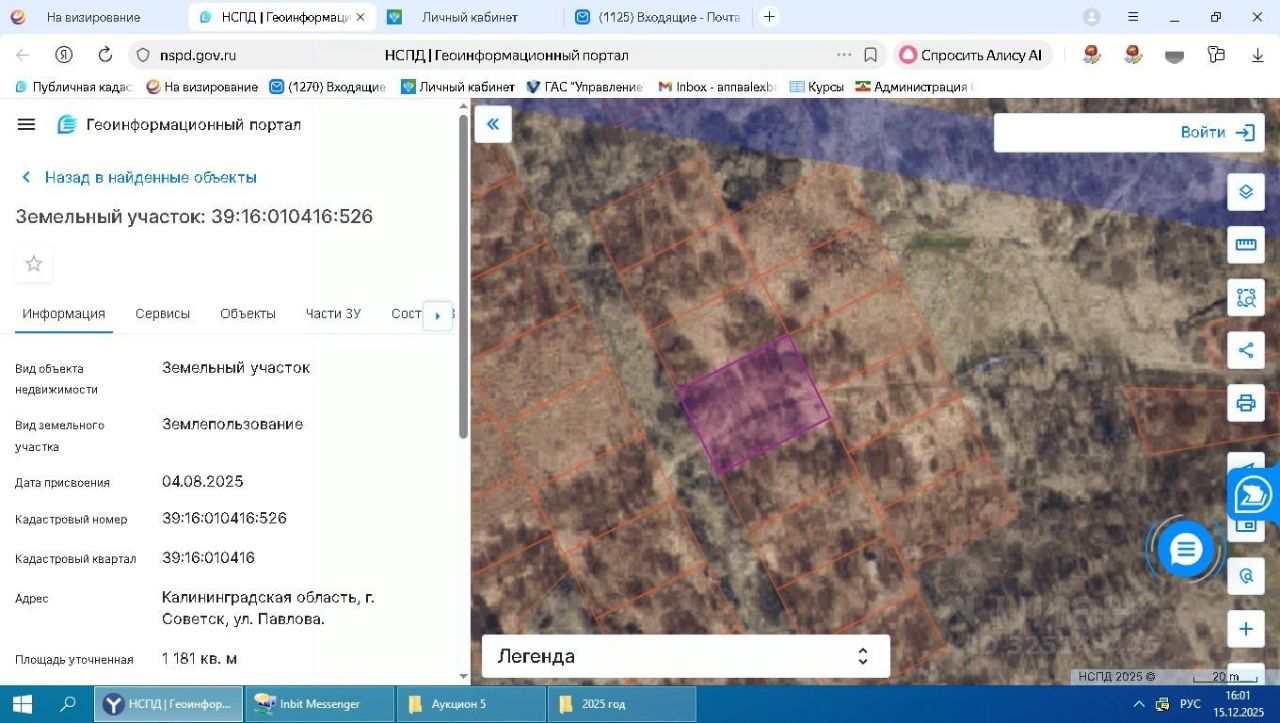Open ГАС Управление bookmark

coord(585,87)
